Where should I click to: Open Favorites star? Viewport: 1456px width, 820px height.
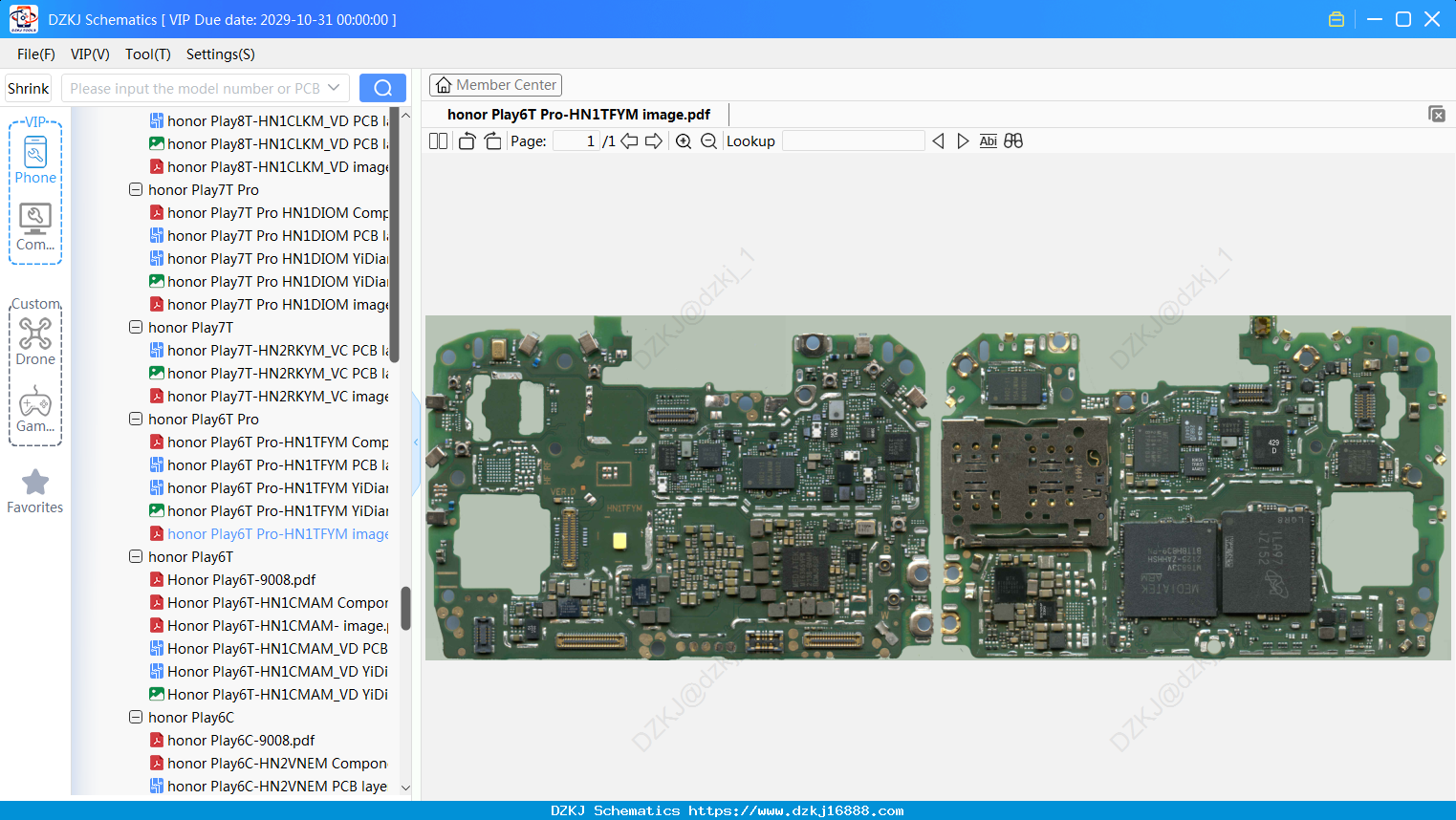click(35, 491)
